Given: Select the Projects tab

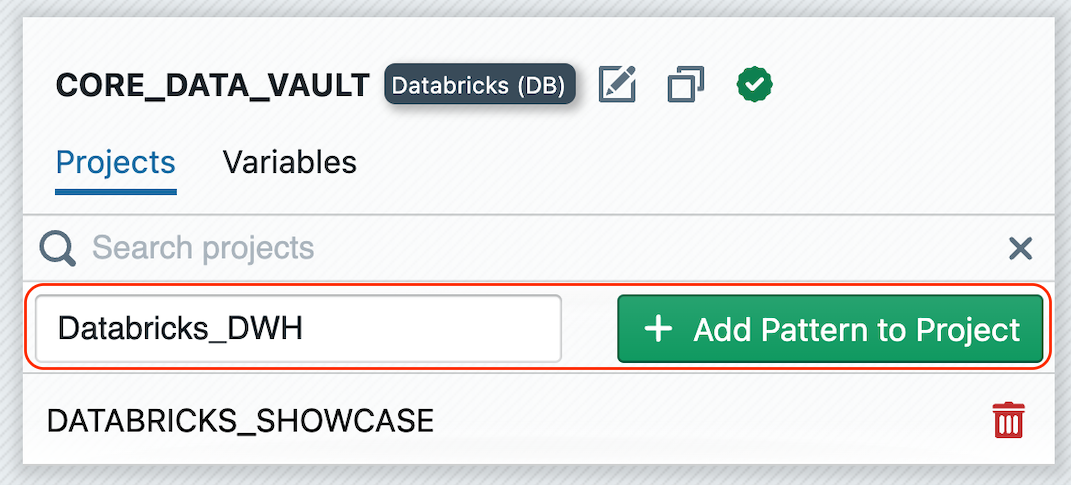Looking at the screenshot, I should click(115, 162).
